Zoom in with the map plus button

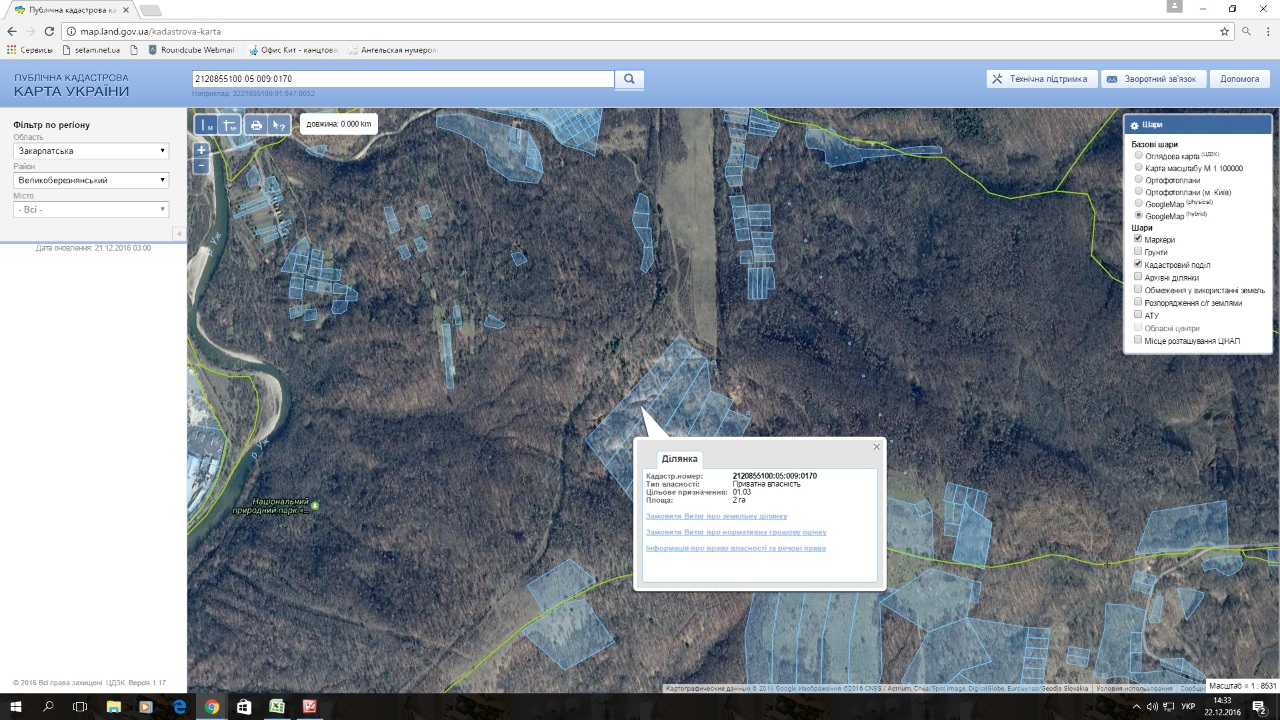point(201,150)
